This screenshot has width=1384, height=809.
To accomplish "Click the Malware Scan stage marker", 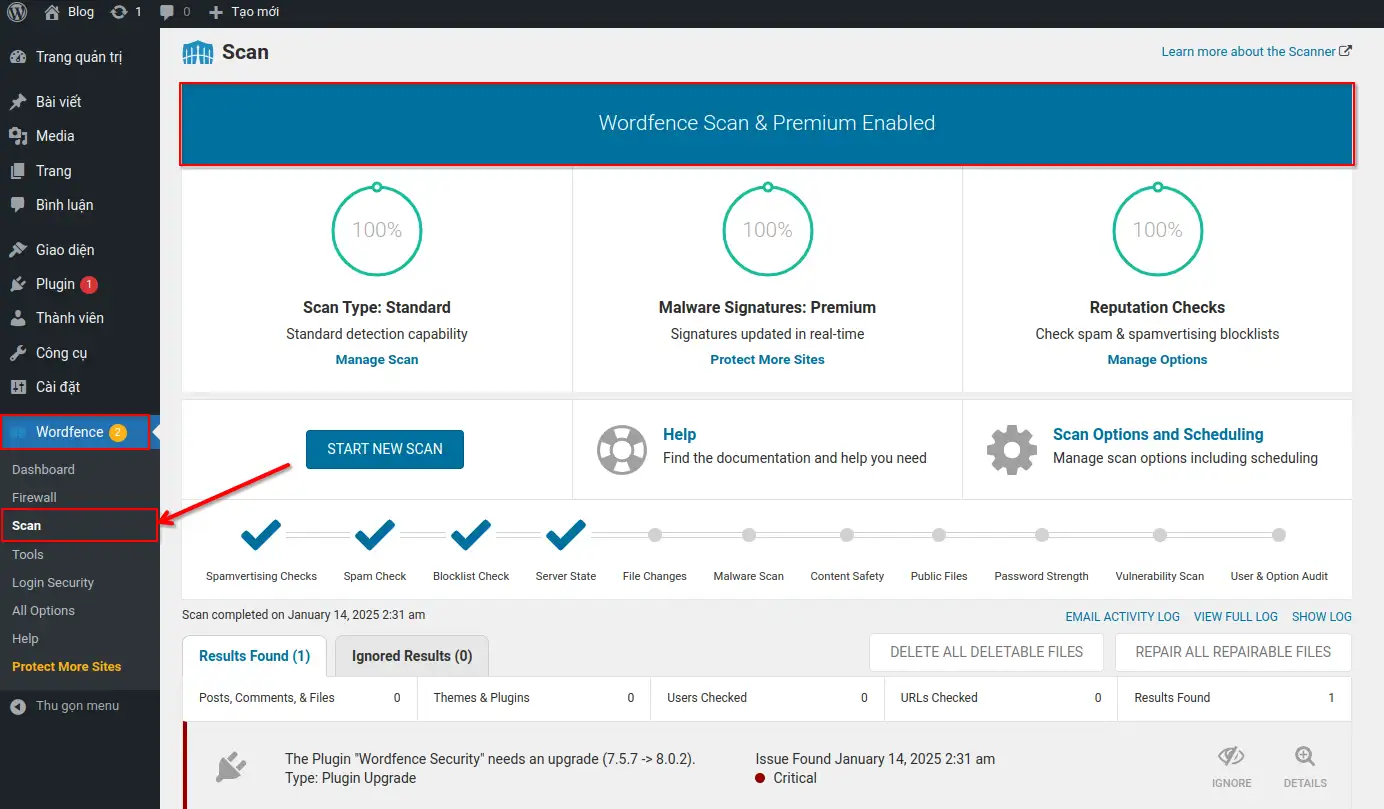I will click(x=748, y=535).
